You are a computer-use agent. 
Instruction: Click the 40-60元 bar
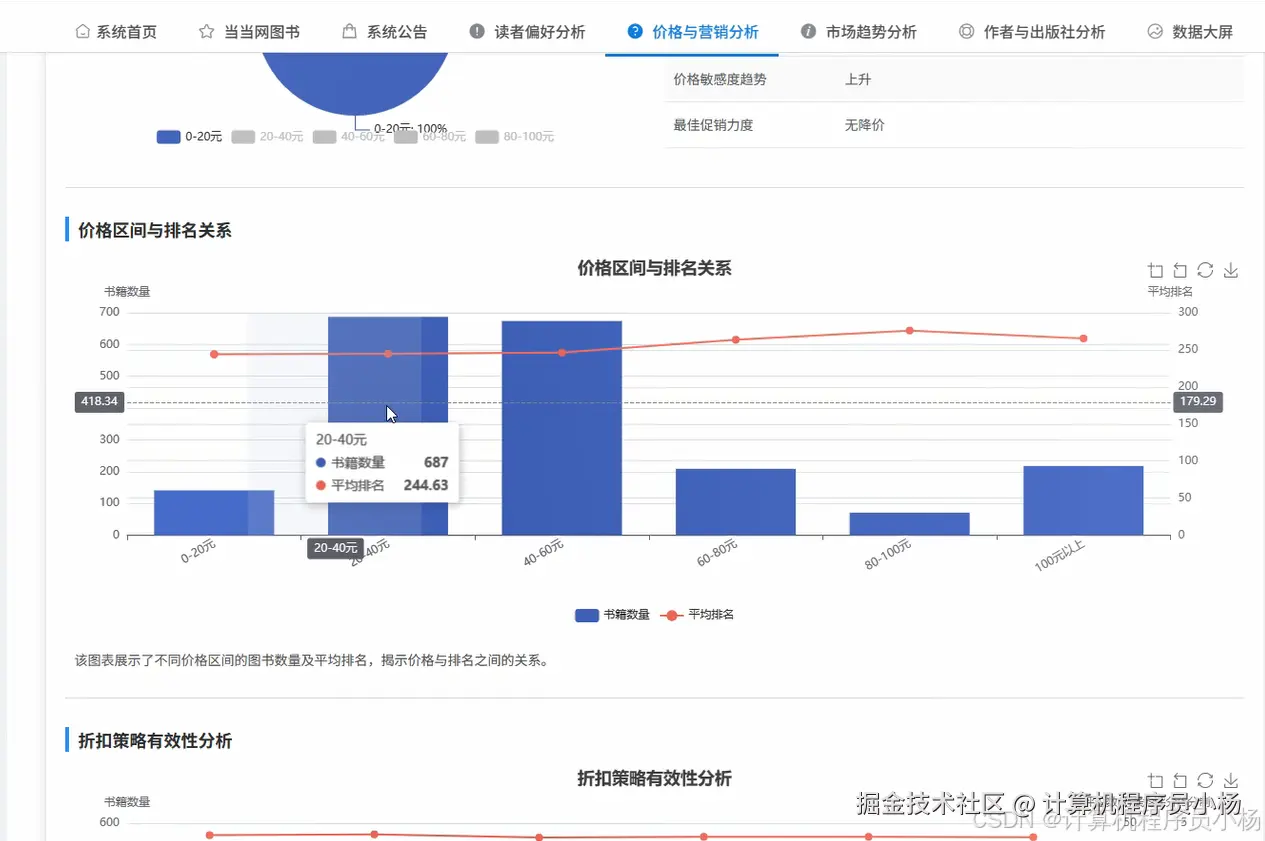pyautogui.click(x=562, y=428)
